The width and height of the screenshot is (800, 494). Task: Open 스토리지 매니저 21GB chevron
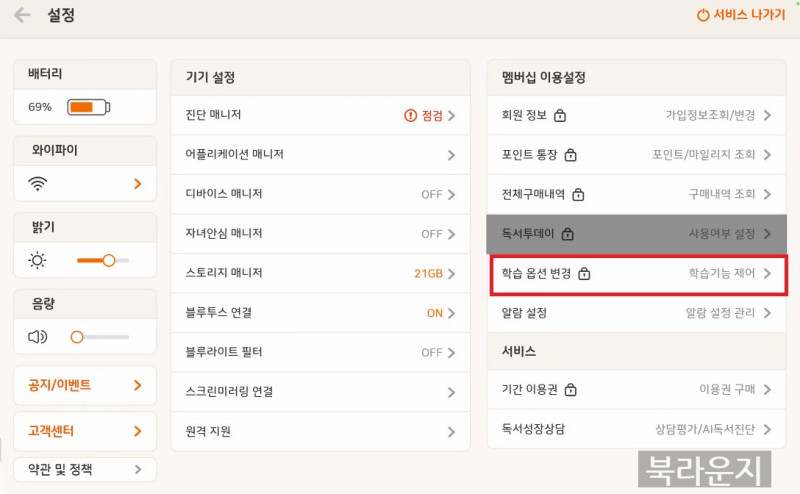click(451, 273)
